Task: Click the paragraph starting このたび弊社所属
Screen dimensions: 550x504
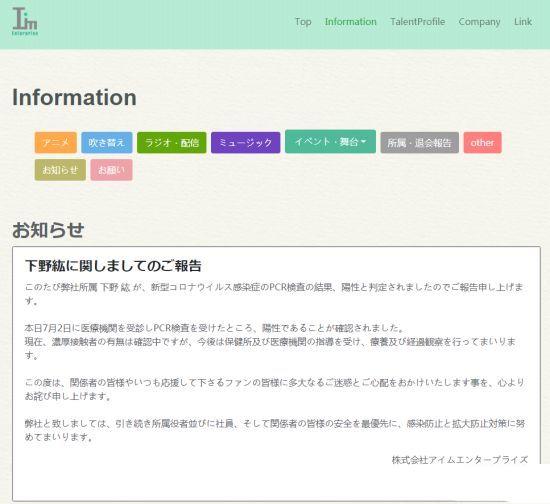Action: (x=274, y=294)
